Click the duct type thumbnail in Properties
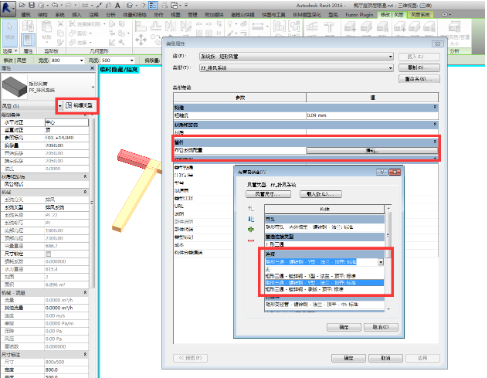 point(14,87)
